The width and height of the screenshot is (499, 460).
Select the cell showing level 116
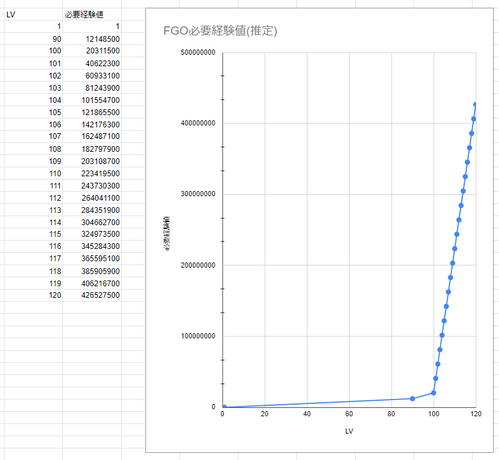point(33,246)
